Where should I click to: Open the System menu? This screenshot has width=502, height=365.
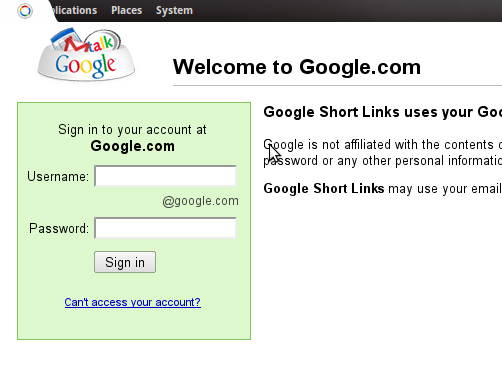point(174,10)
